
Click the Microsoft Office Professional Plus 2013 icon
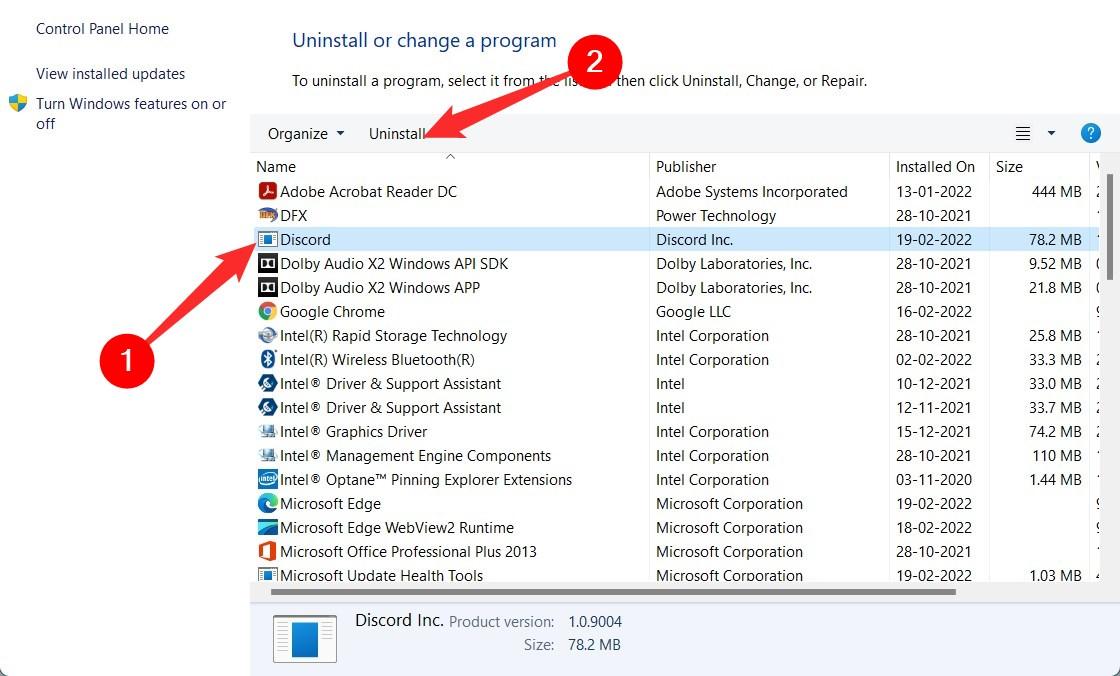267,552
